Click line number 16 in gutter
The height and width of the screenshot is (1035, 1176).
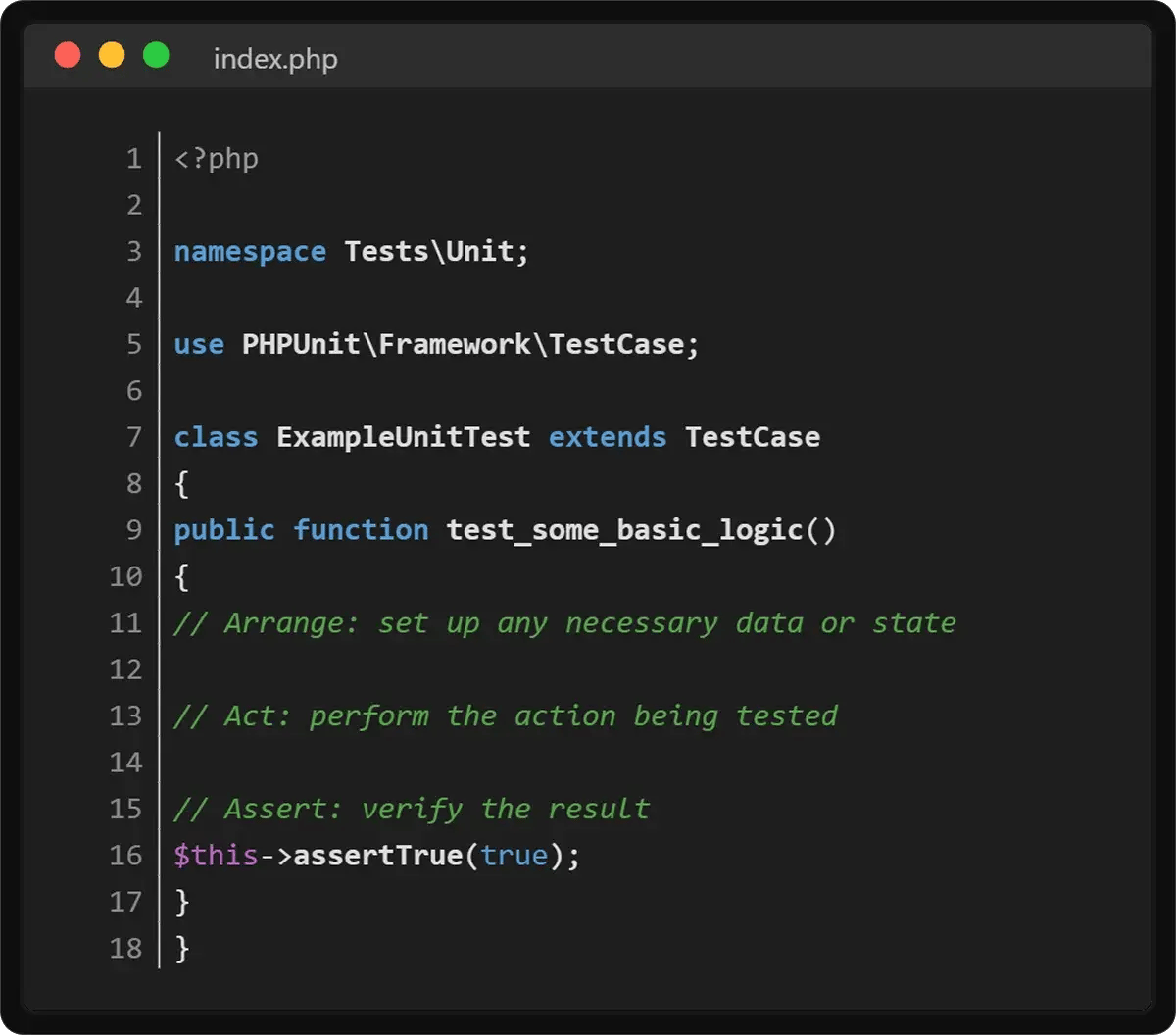tap(125, 856)
